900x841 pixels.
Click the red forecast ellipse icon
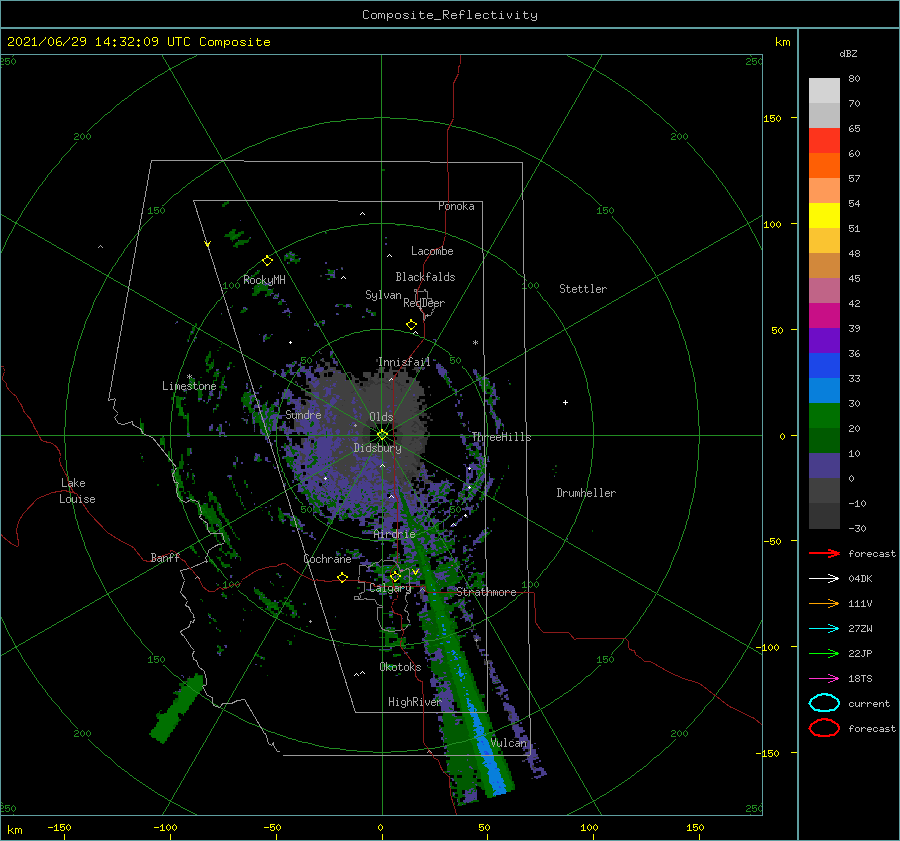pos(824,728)
